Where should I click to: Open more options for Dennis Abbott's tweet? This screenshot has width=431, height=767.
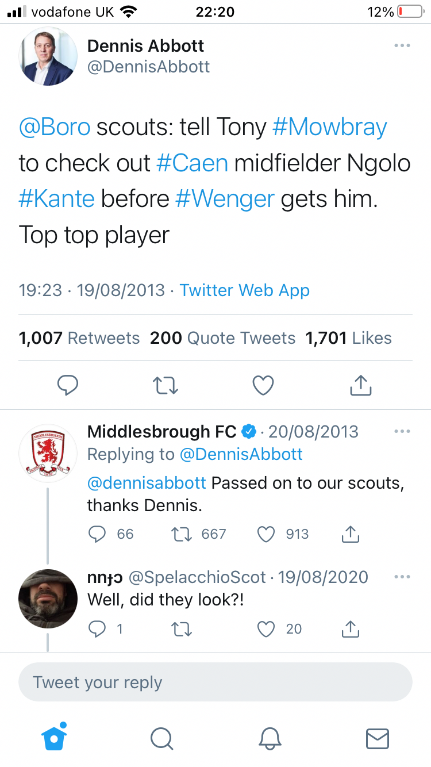pos(402,45)
